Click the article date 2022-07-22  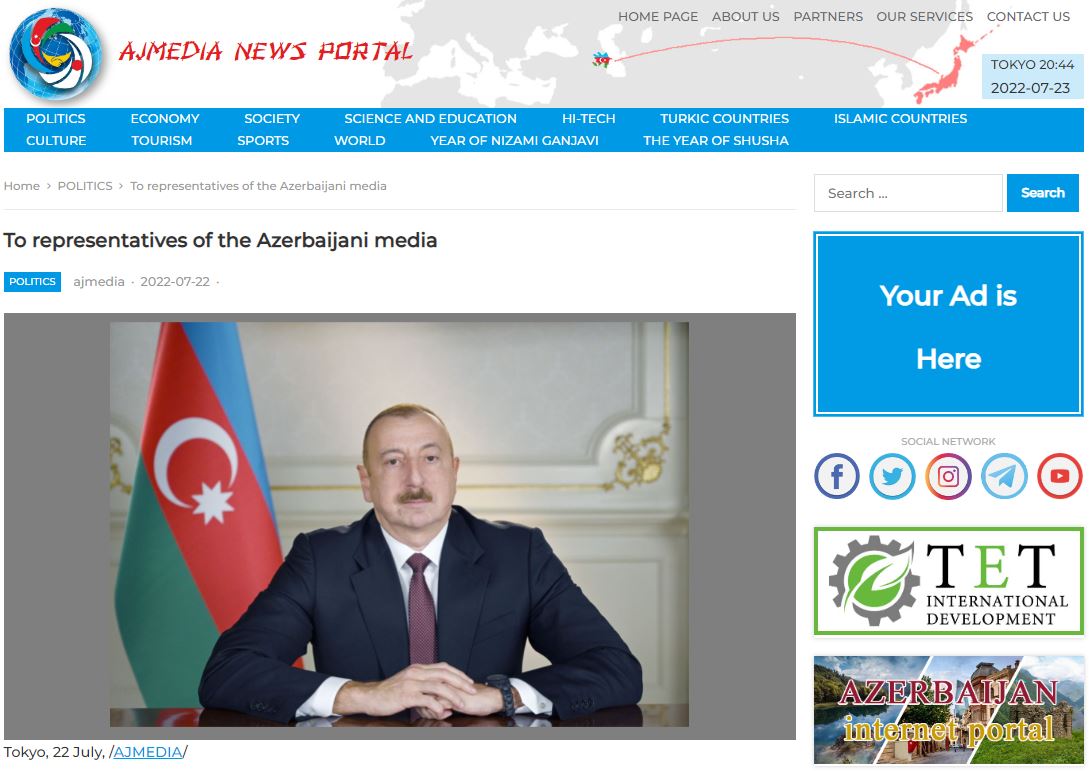[175, 281]
